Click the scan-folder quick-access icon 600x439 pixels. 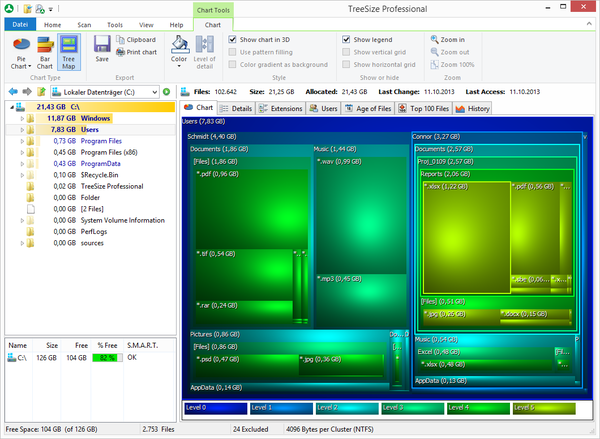[x=40, y=8]
